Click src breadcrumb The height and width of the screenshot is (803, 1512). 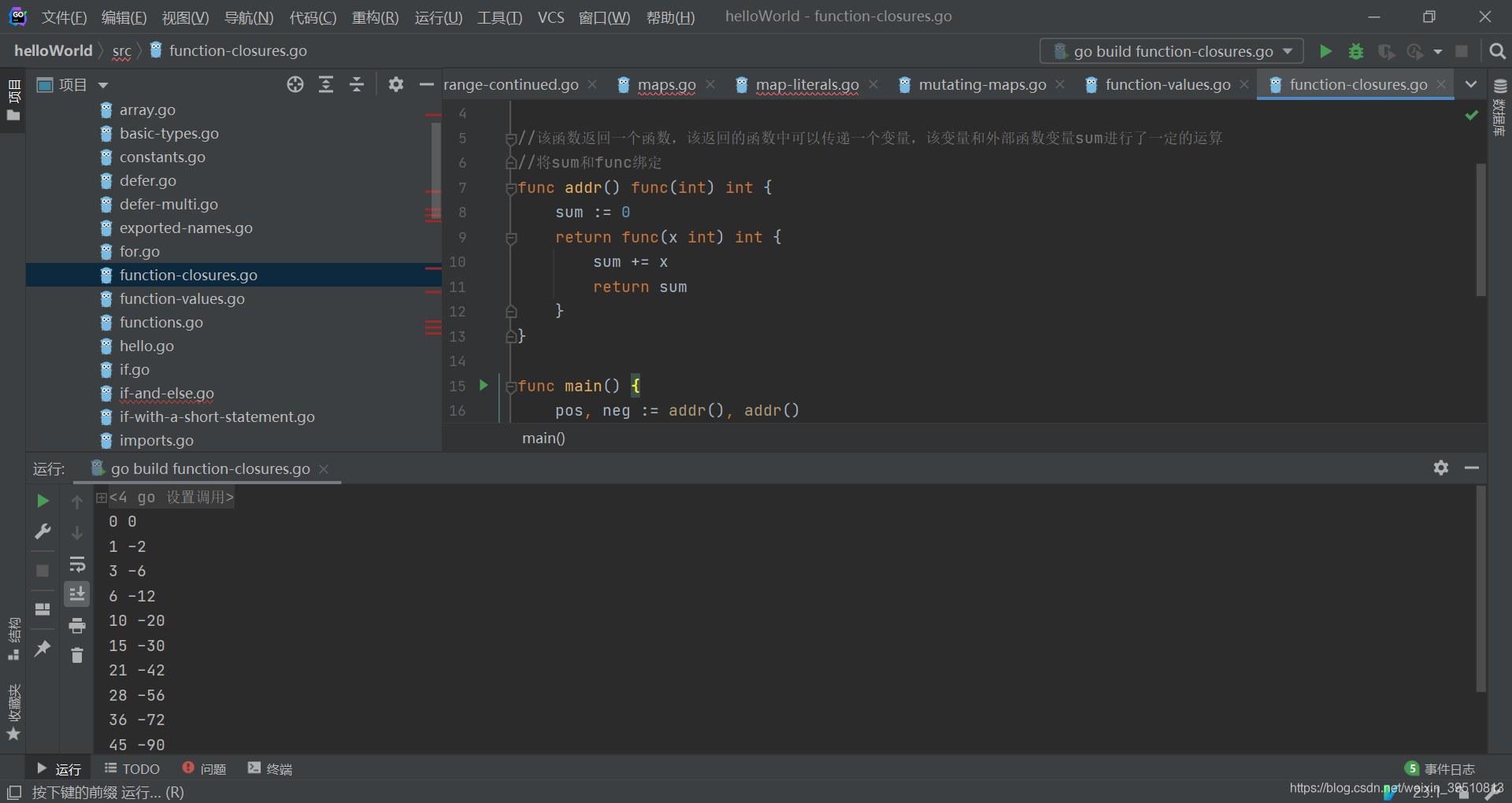[121, 51]
